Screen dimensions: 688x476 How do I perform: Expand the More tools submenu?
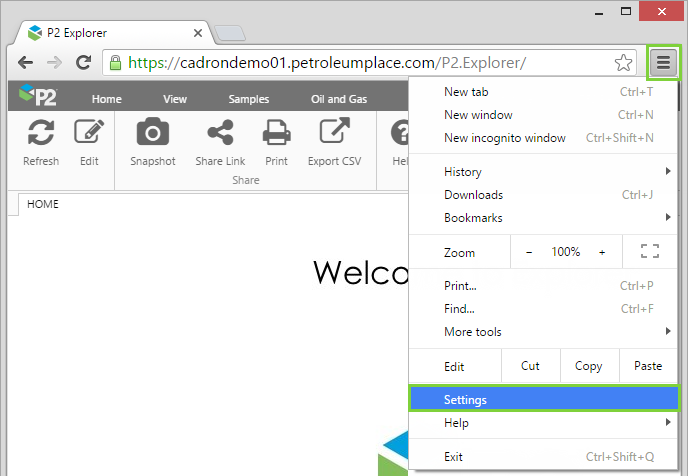(543, 332)
